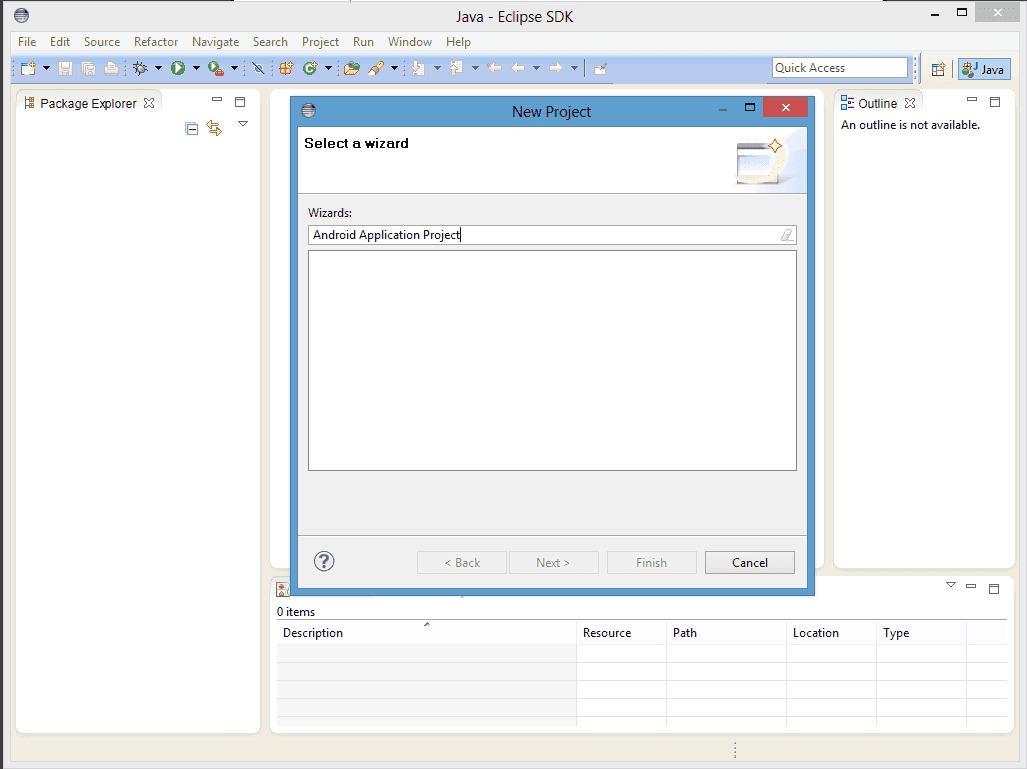
Task: Click the Quick Access search field
Action: [x=840, y=67]
